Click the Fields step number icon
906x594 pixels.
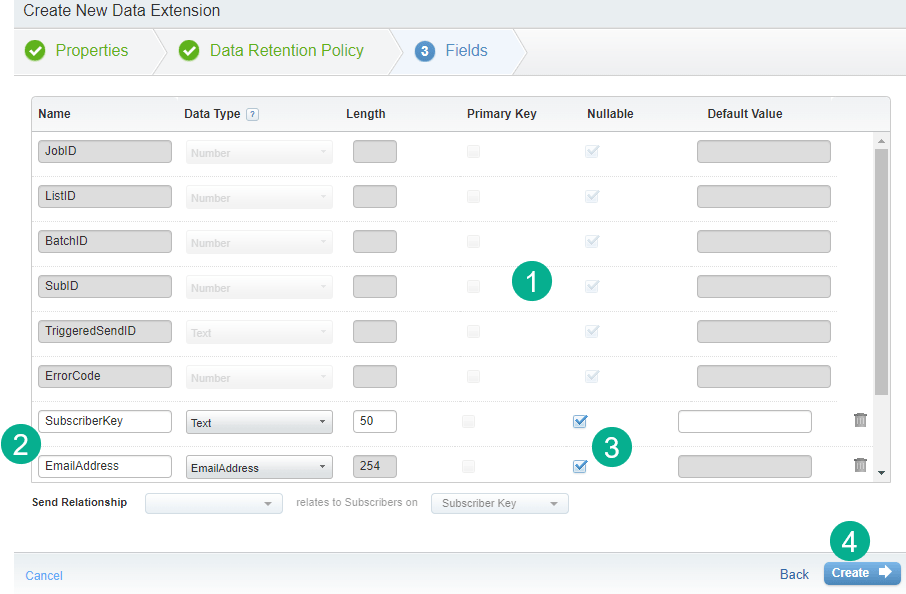[x=425, y=51]
